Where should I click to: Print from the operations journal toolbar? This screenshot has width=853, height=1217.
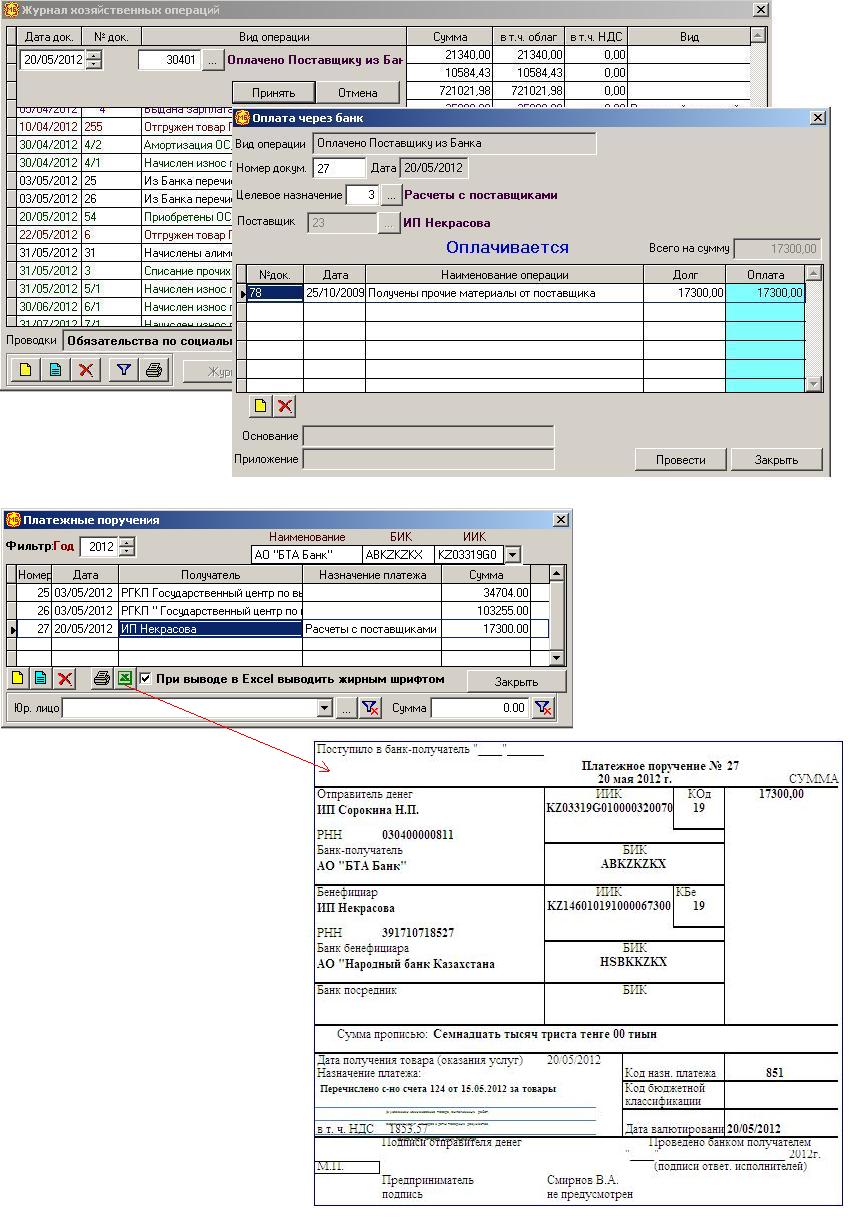point(153,371)
